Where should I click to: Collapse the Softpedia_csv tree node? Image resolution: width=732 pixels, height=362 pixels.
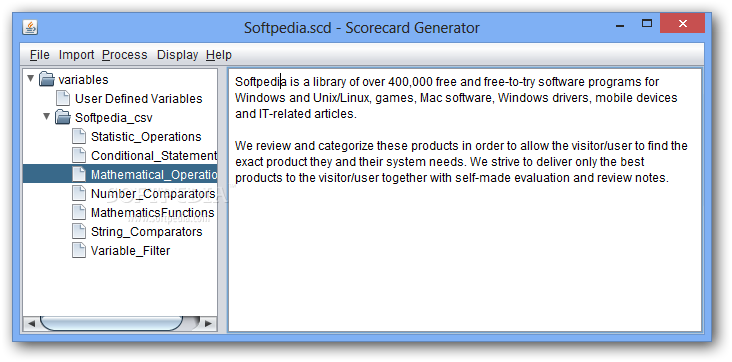(46, 116)
